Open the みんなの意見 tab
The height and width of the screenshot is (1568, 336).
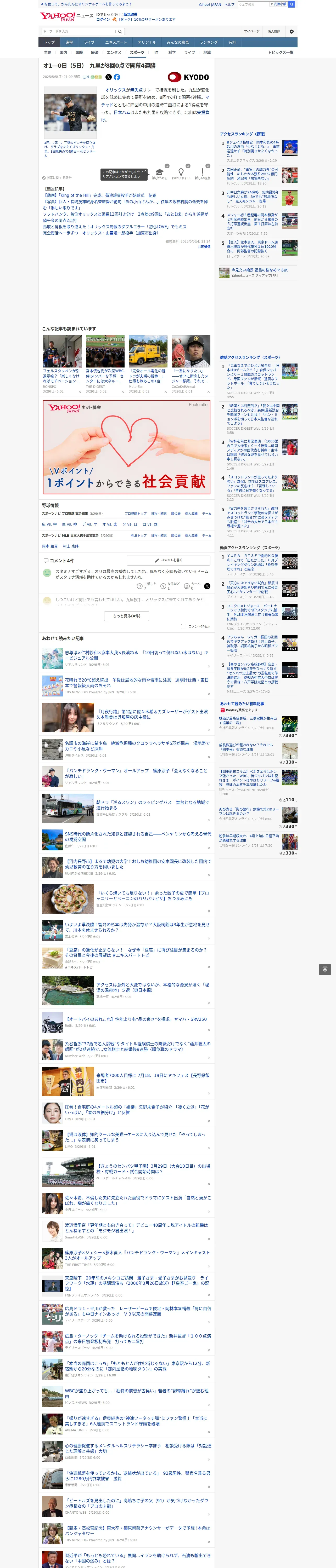177,43
